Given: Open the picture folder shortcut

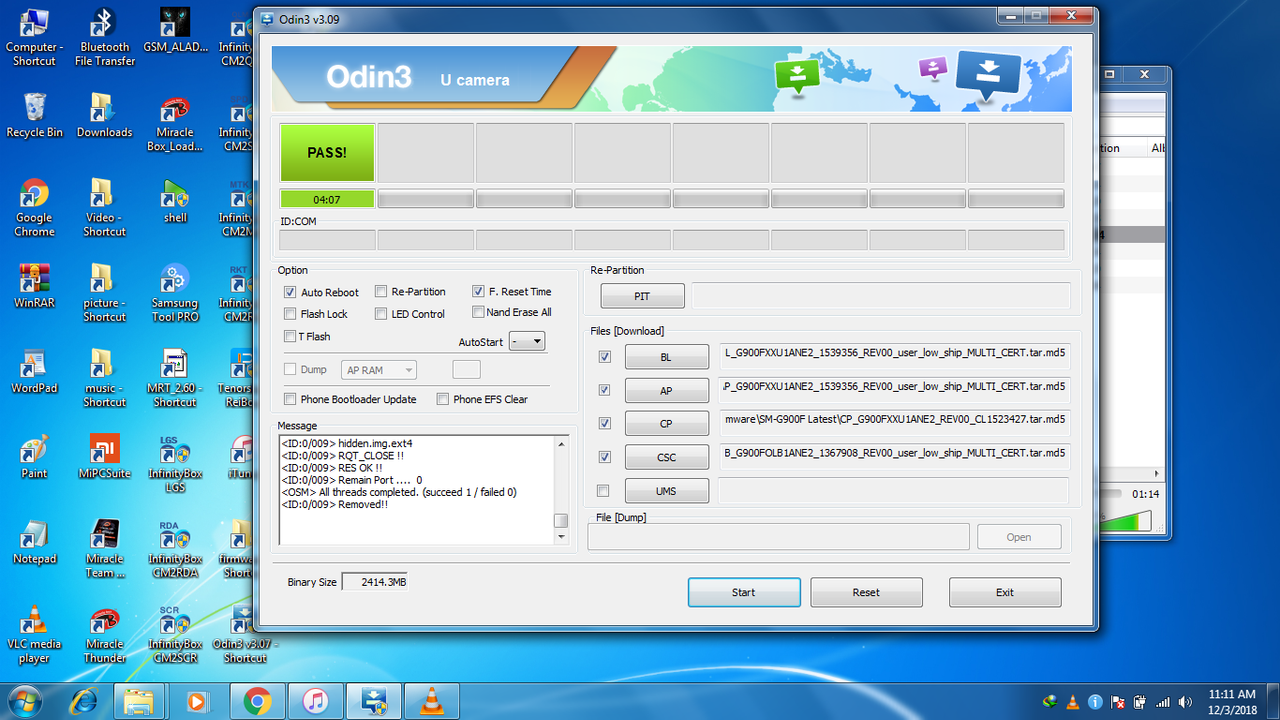Looking at the screenshot, I should tap(105, 293).
